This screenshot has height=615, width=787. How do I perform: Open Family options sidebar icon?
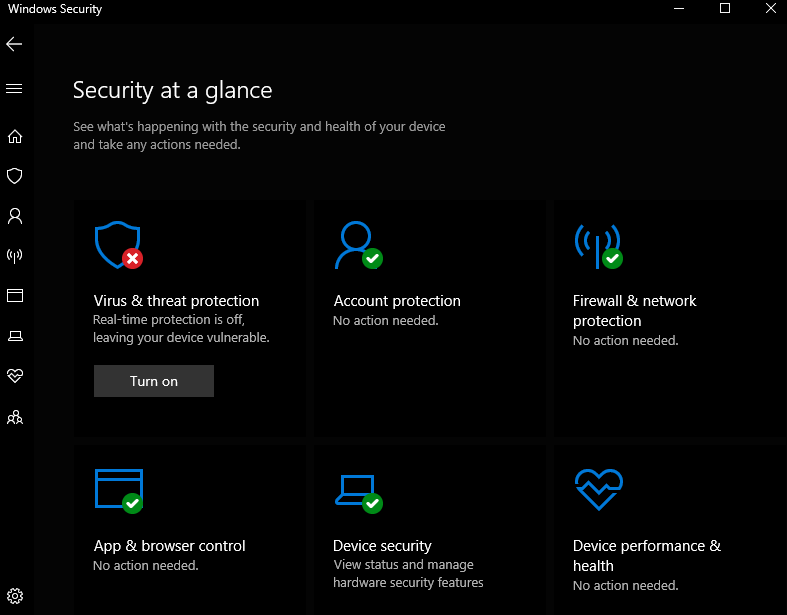point(15,417)
